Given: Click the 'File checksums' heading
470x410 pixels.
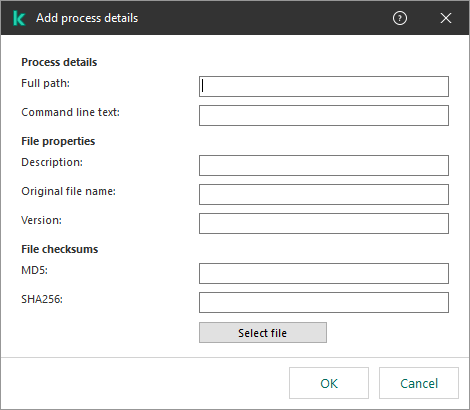Looking at the screenshot, I should (60, 249).
